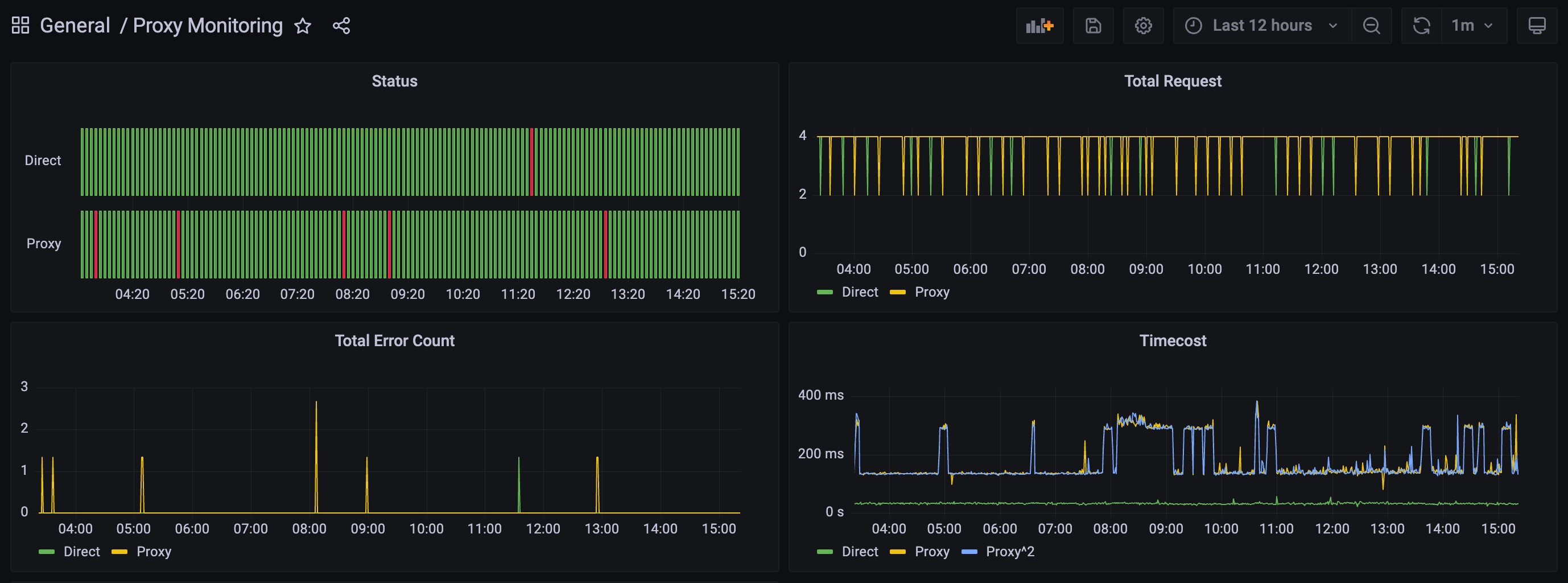The width and height of the screenshot is (1568, 583).
Task: Toggle Proxy^2 series in Timecost legend
Action: point(1009,552)
